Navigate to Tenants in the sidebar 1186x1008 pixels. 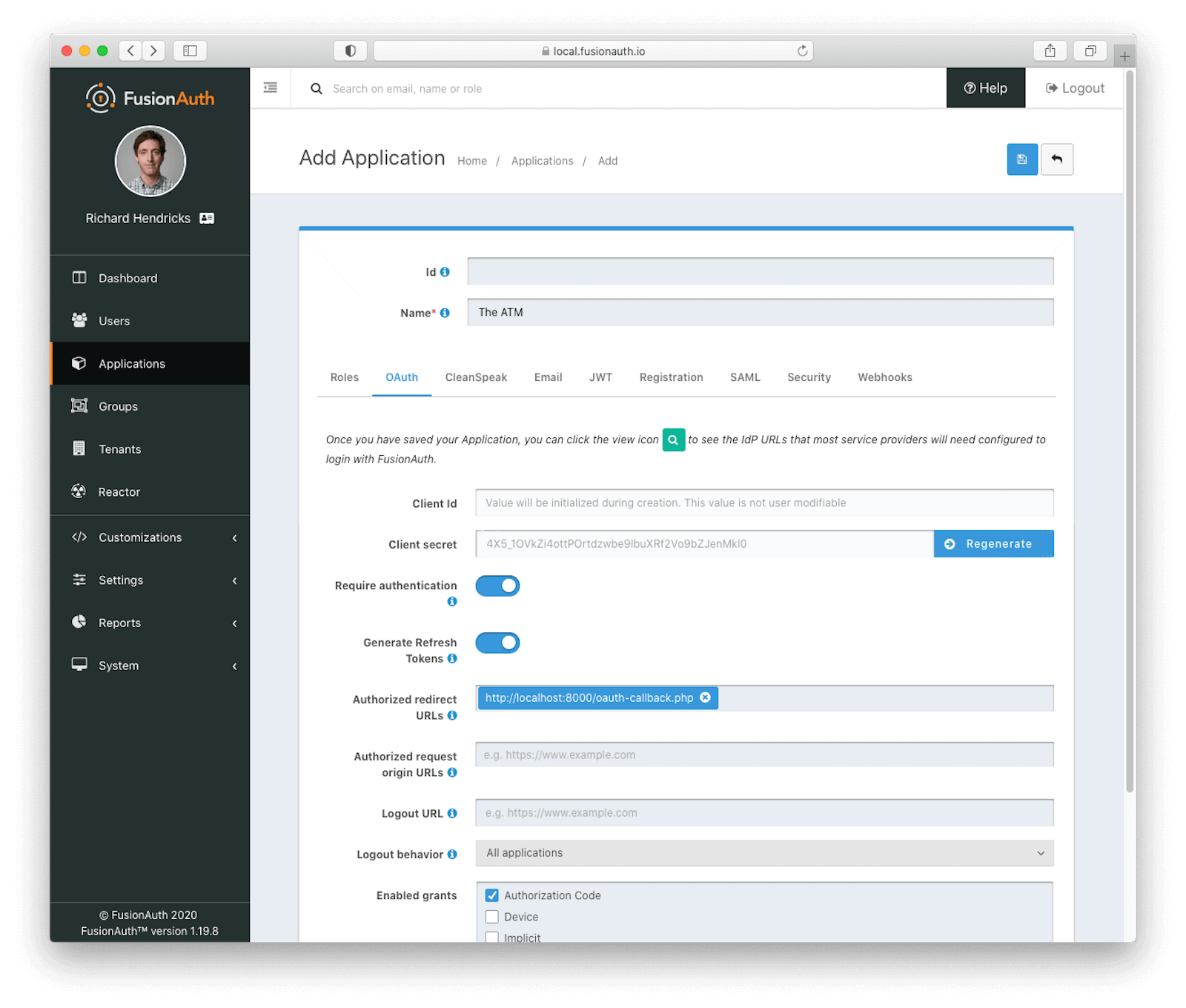119,448
